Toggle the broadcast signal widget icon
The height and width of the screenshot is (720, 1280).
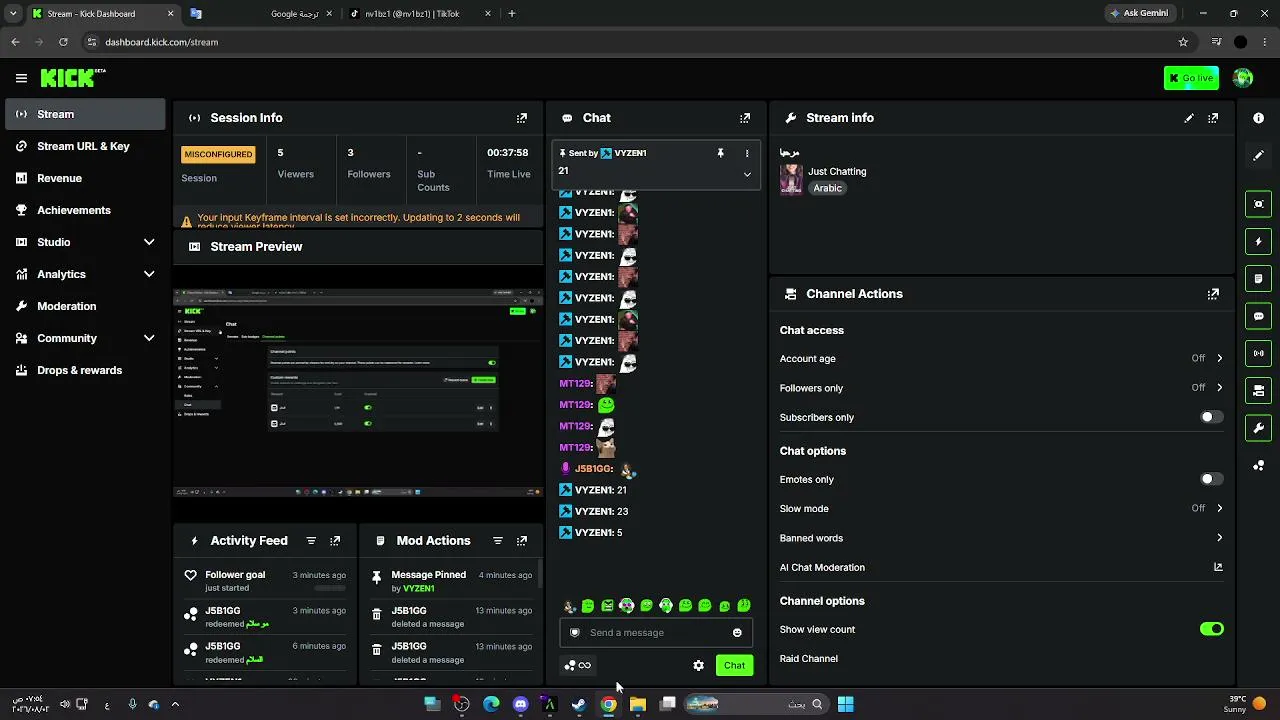coord(1259,353)
